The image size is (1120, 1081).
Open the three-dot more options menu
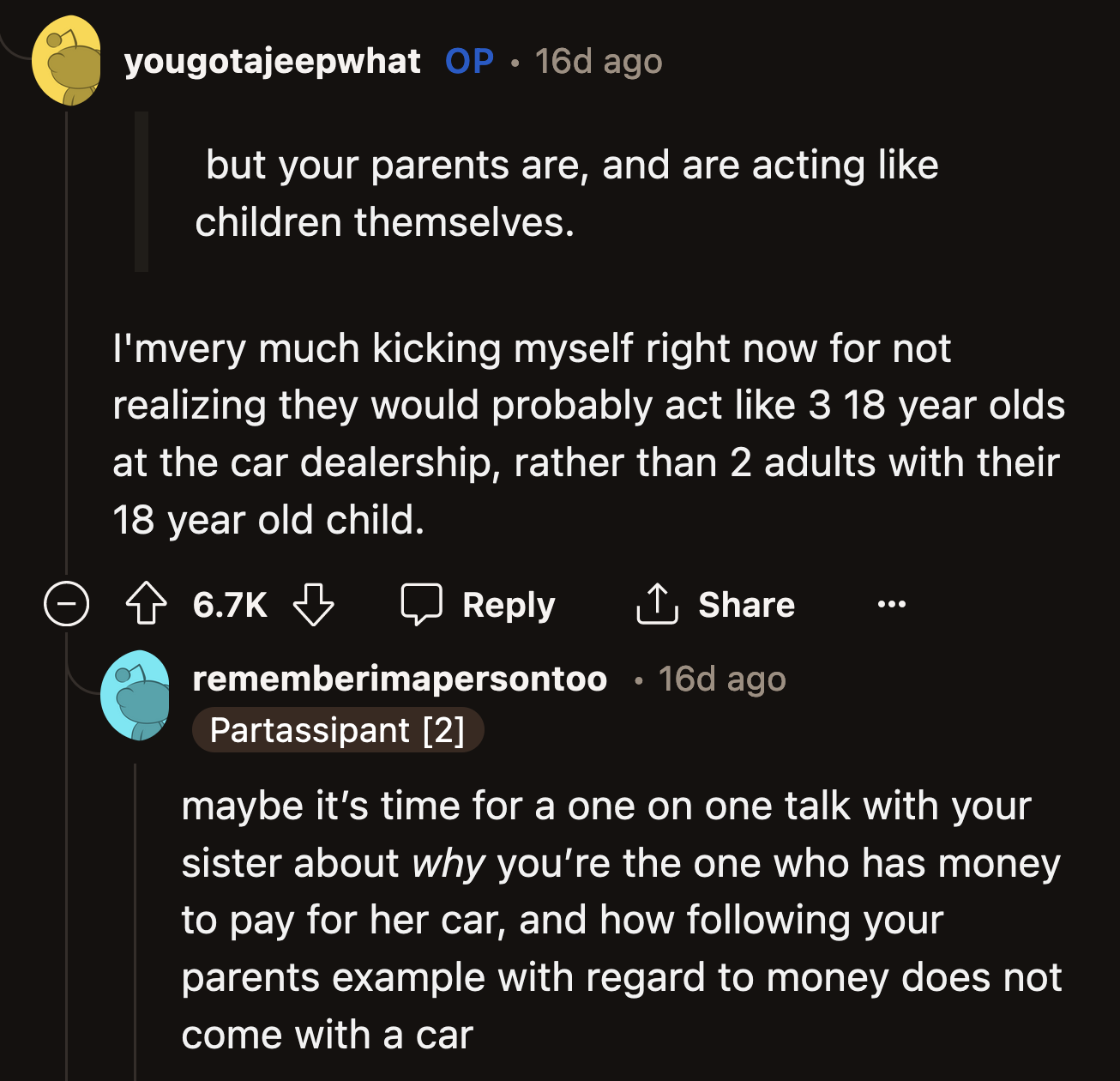(891, 605)
